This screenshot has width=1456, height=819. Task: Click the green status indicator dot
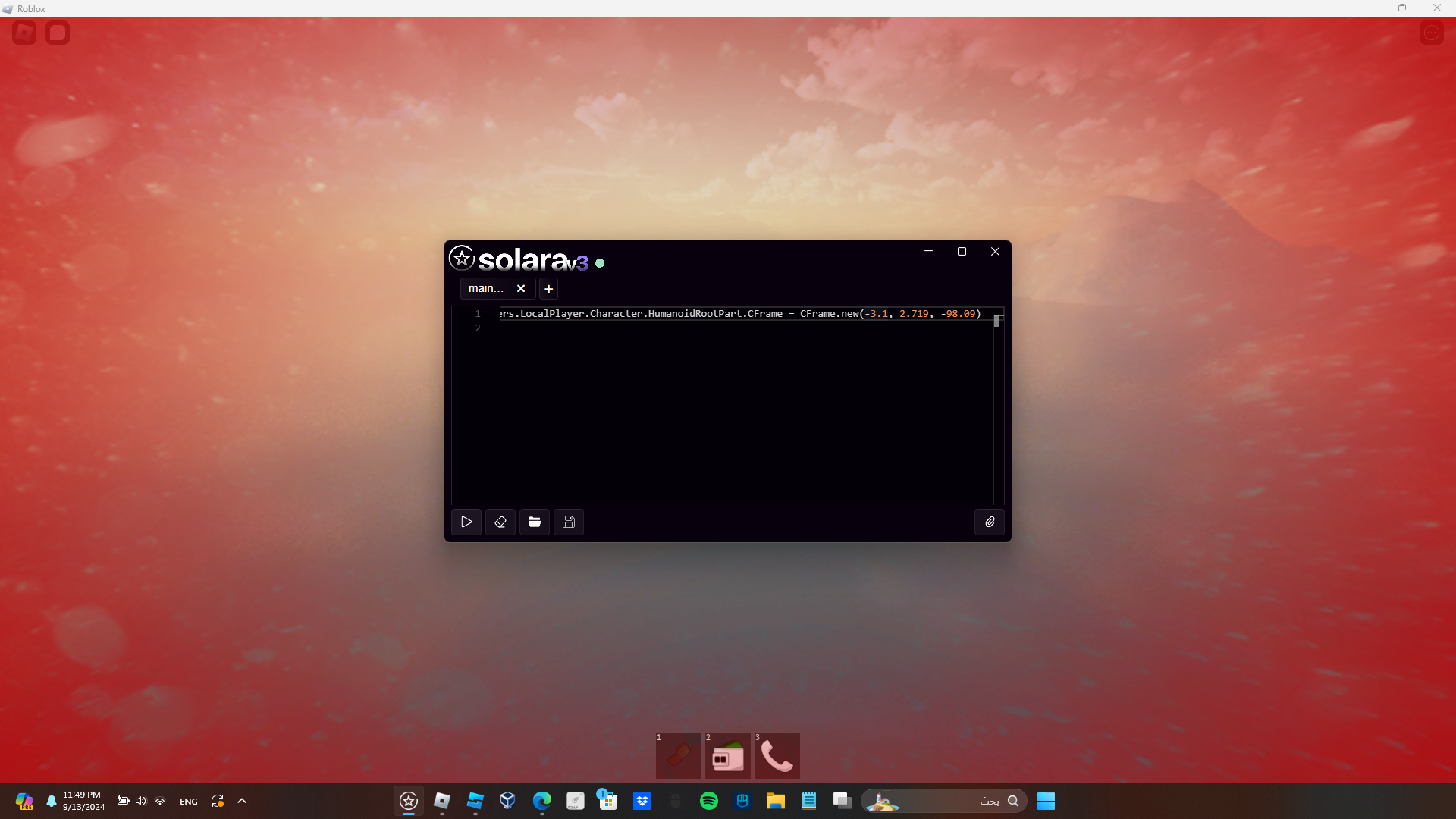[600, 263]
